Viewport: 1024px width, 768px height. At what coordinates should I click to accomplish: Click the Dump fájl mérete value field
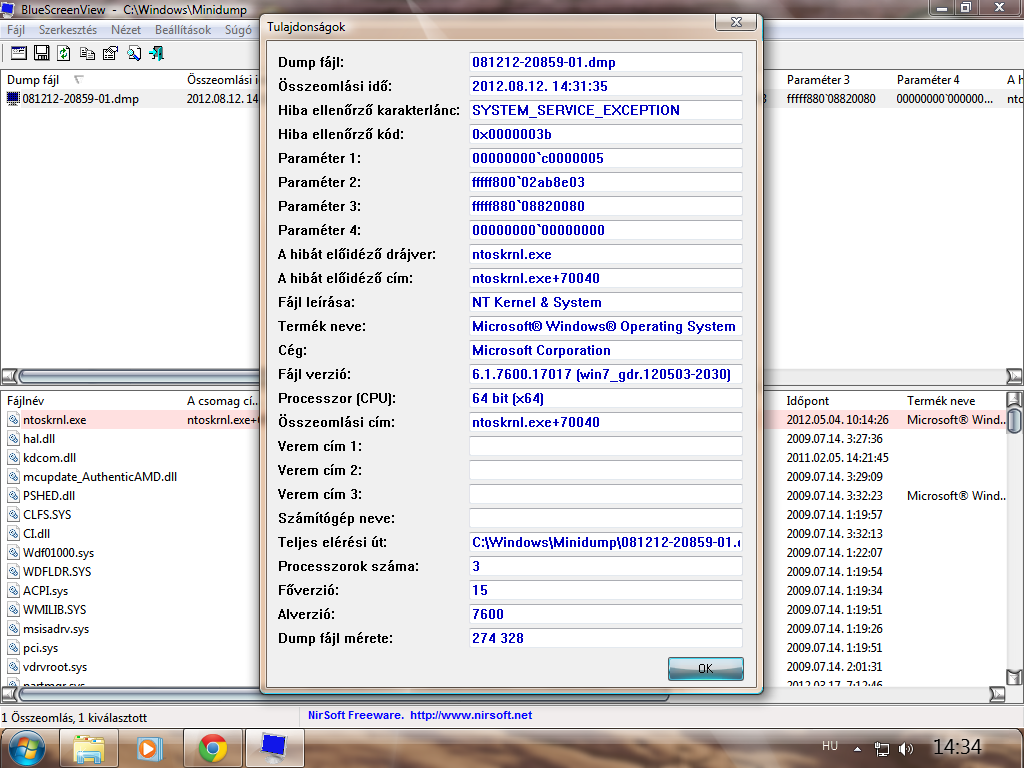click(605, 638)
